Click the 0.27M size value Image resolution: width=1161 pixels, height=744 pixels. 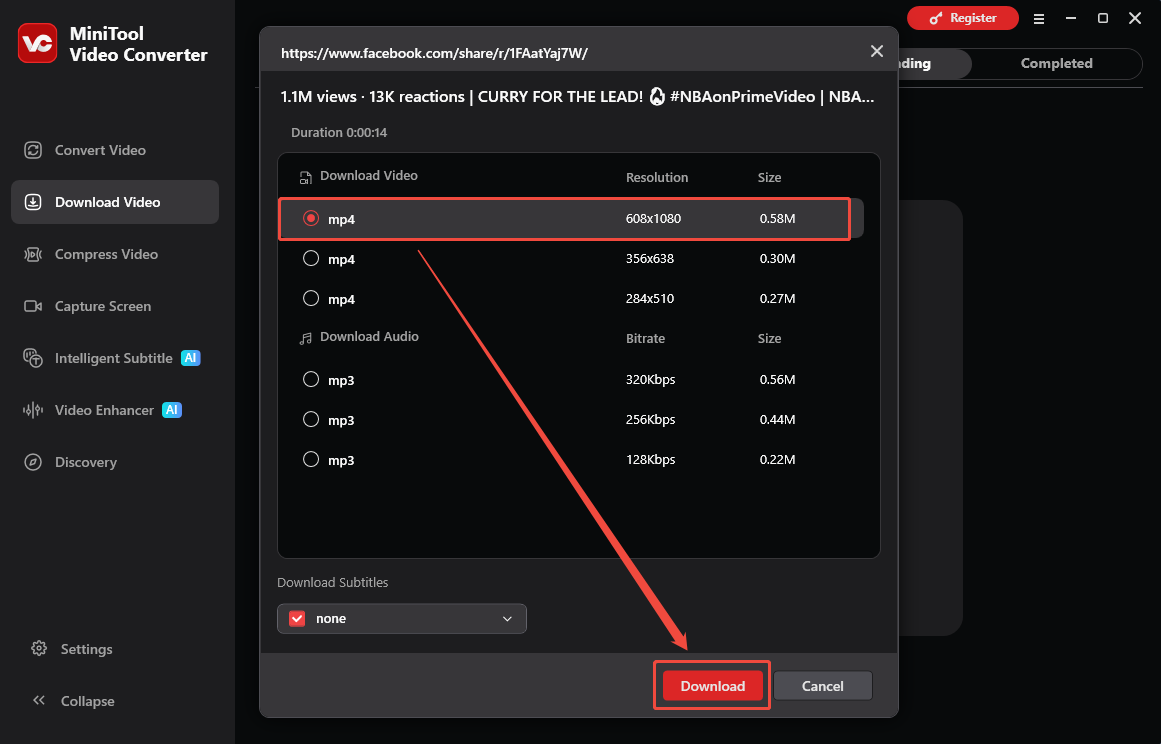777,298
